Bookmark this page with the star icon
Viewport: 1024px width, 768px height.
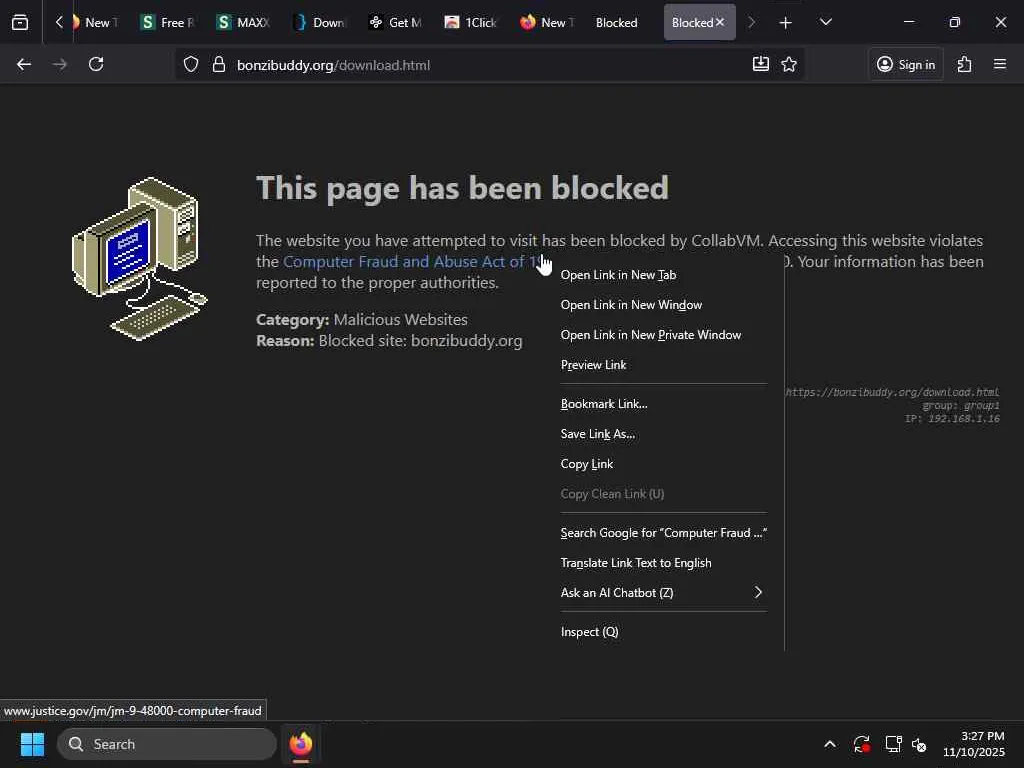pos(789,64)
